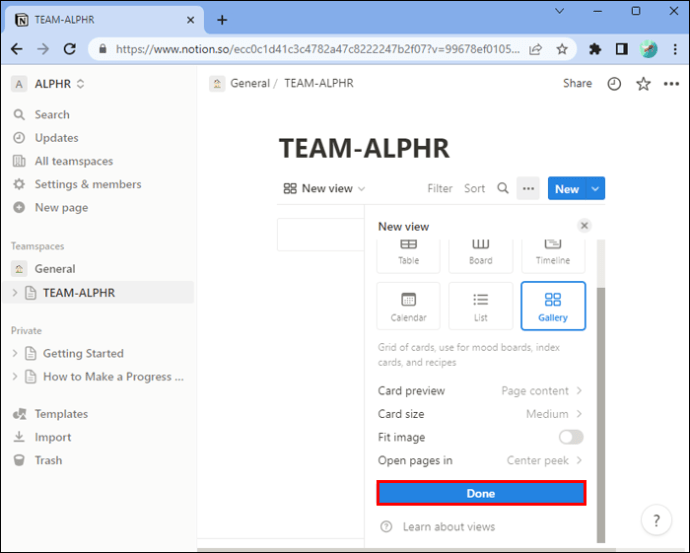Click the database search magnifier icon
This screenshot has height=553, width=690.
pyautogui.click(x=503, y=188)
